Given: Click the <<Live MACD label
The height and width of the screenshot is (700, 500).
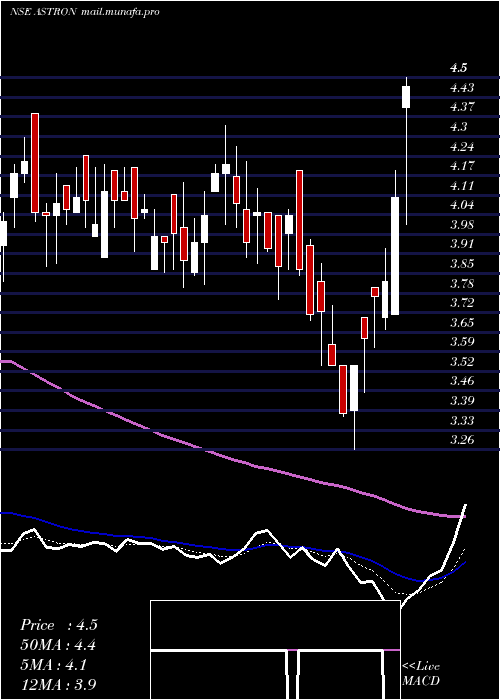Looking at the screenshot, I should tap(421, 674).
